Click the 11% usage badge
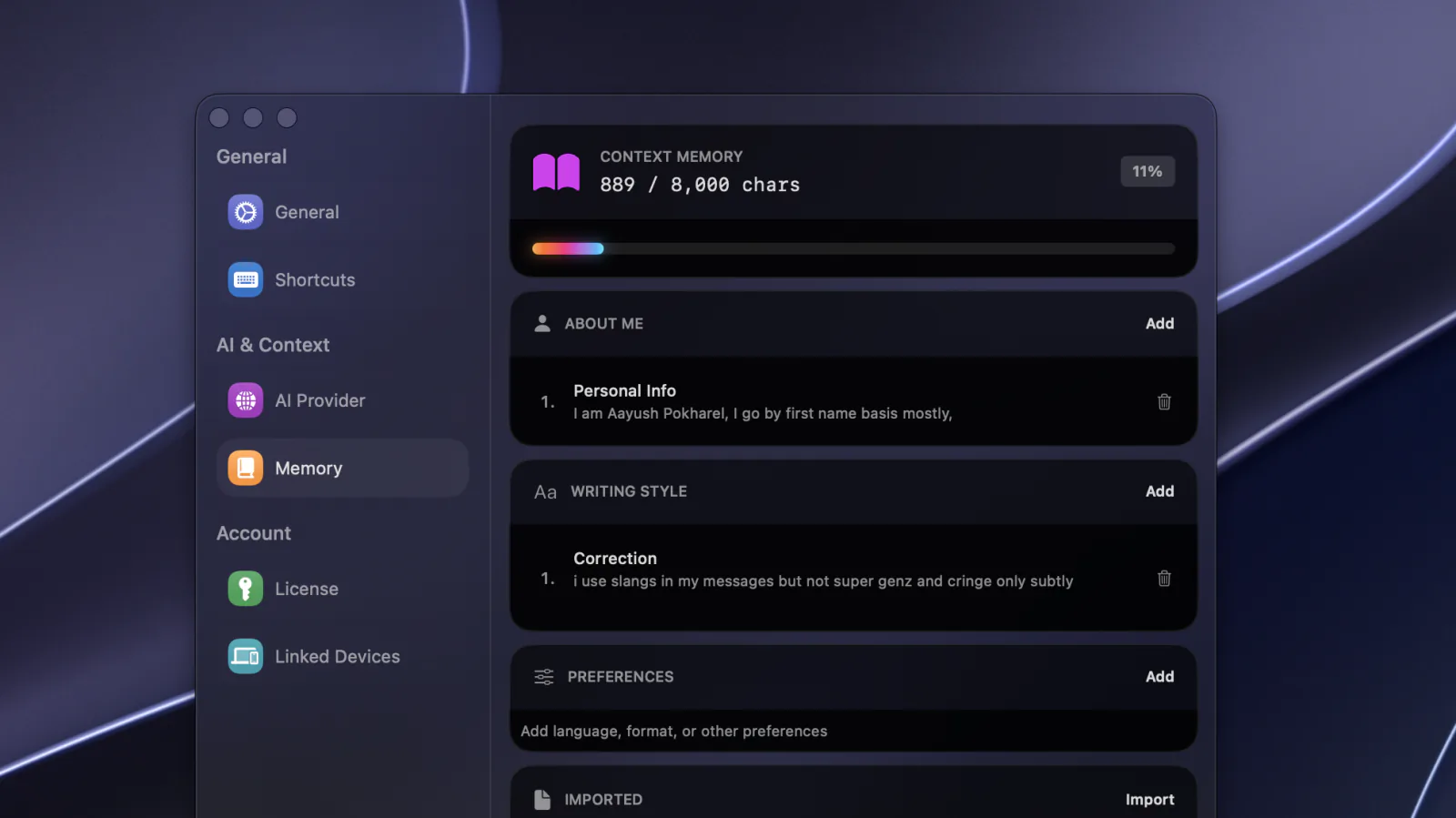1456x818 pixels. [1147, 171]
